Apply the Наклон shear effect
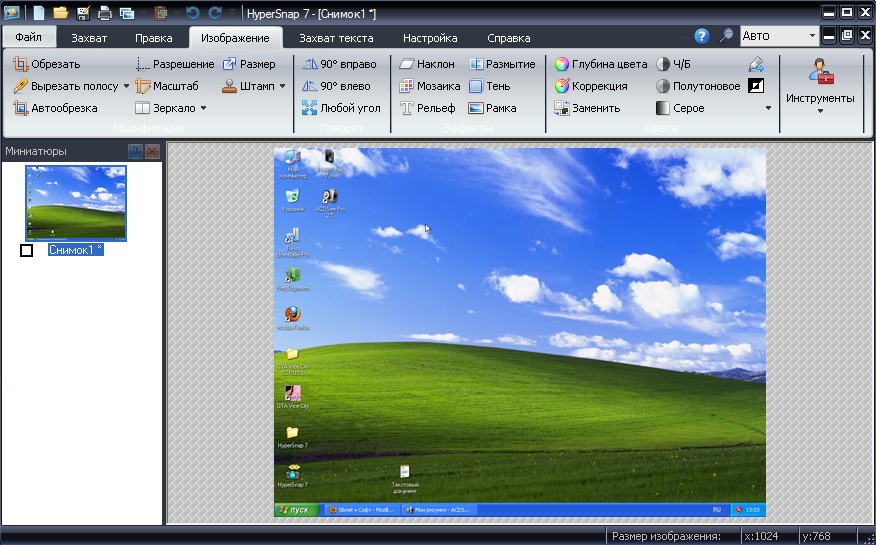This screenshot has width=876, height=545. click(427, 64)
